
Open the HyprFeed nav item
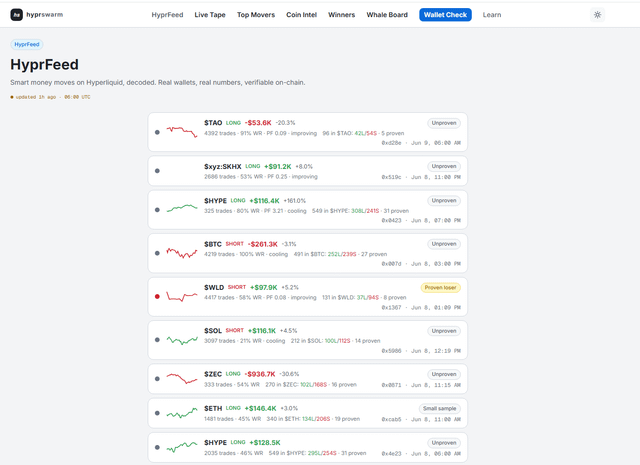pyautogui.click(x=167, y=15)
